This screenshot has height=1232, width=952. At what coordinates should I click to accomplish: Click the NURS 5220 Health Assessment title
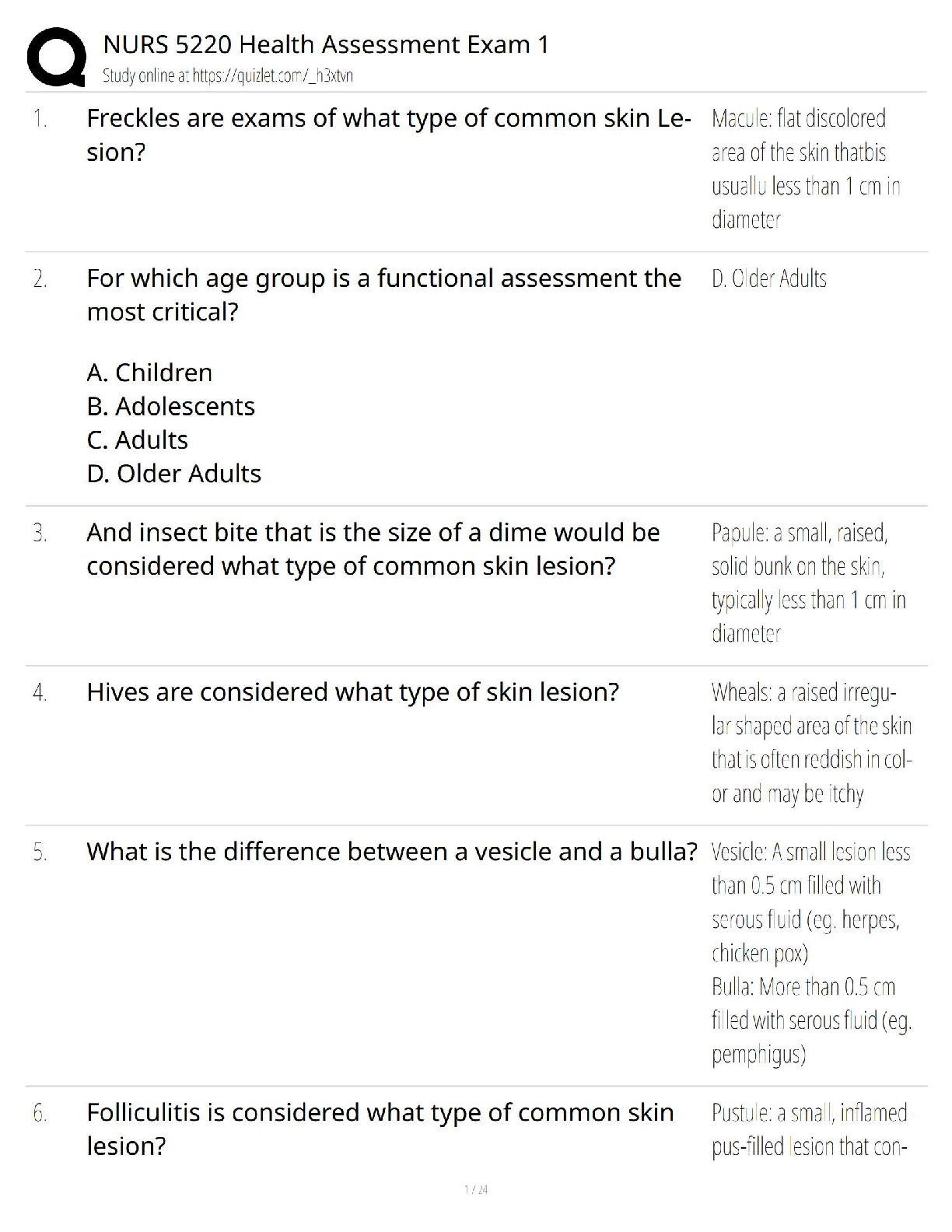tap(325, 44)
